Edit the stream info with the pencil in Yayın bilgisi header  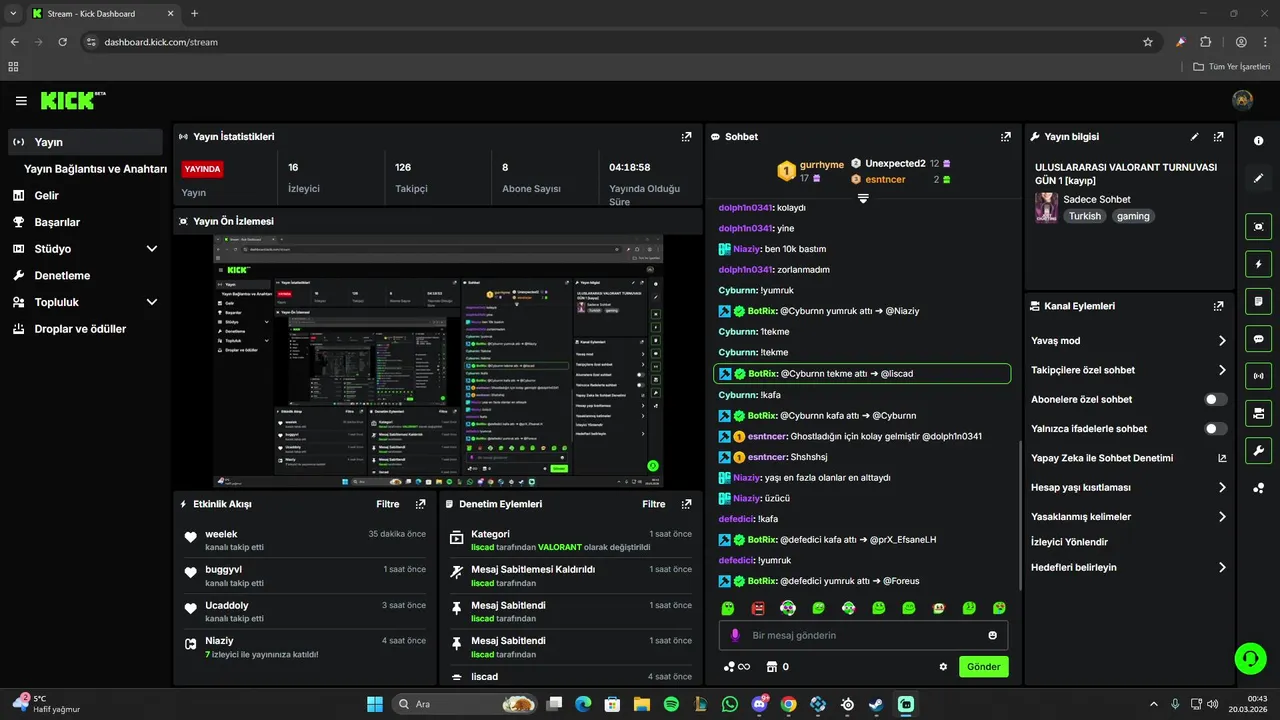pos(1195,137)
